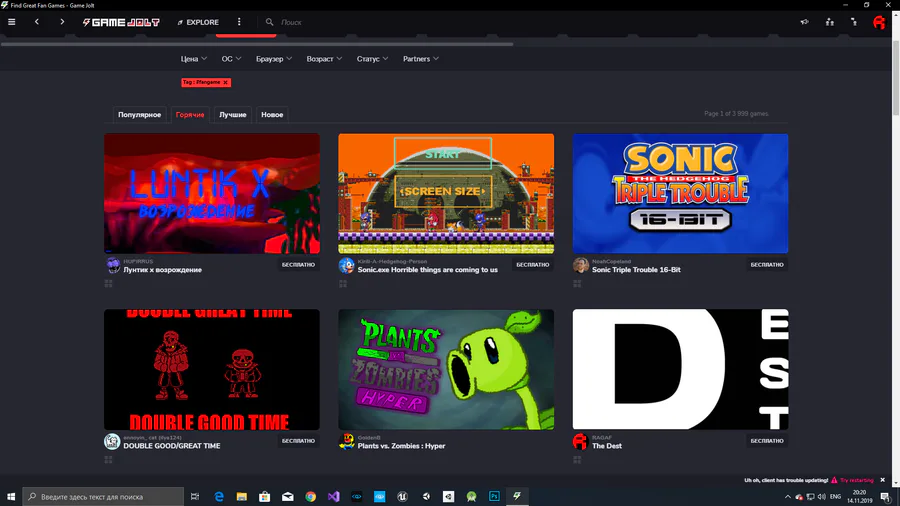Click the GoldenB developer avatar
The width and height of the screenshot is (900, 506).
(347, 441)
